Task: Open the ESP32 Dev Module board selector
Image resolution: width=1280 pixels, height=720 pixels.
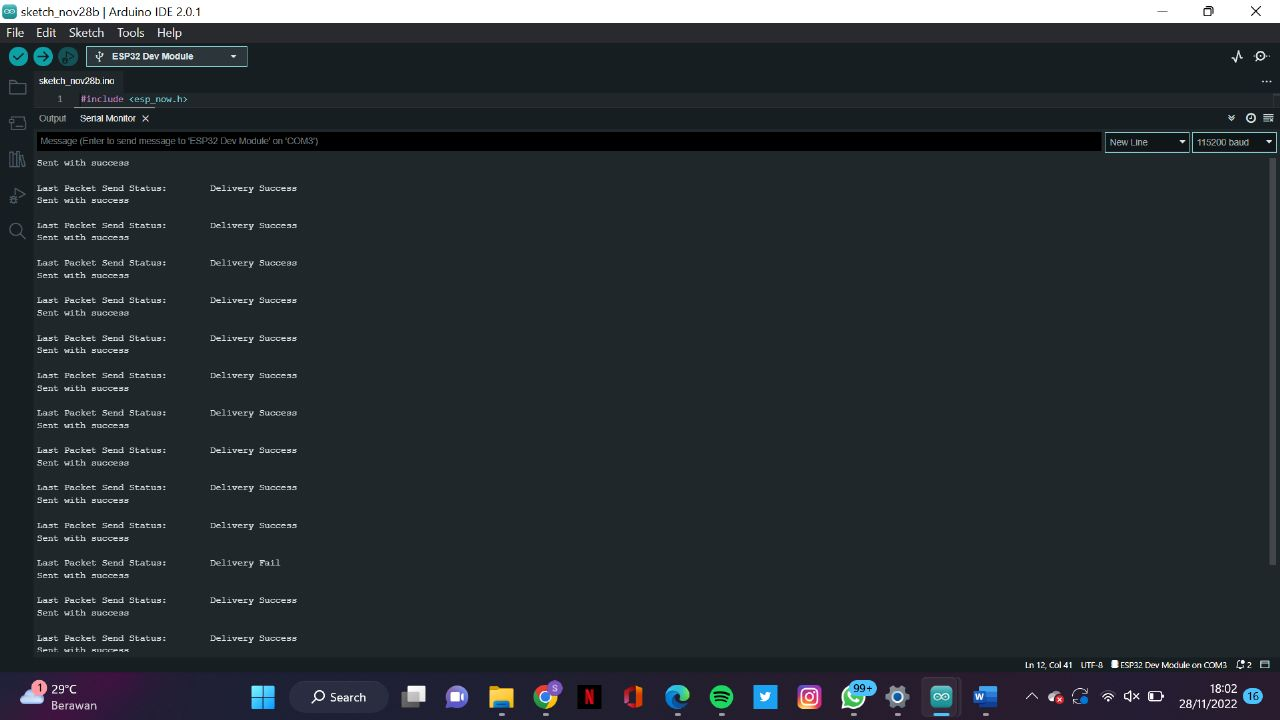Action: point(166,56)
